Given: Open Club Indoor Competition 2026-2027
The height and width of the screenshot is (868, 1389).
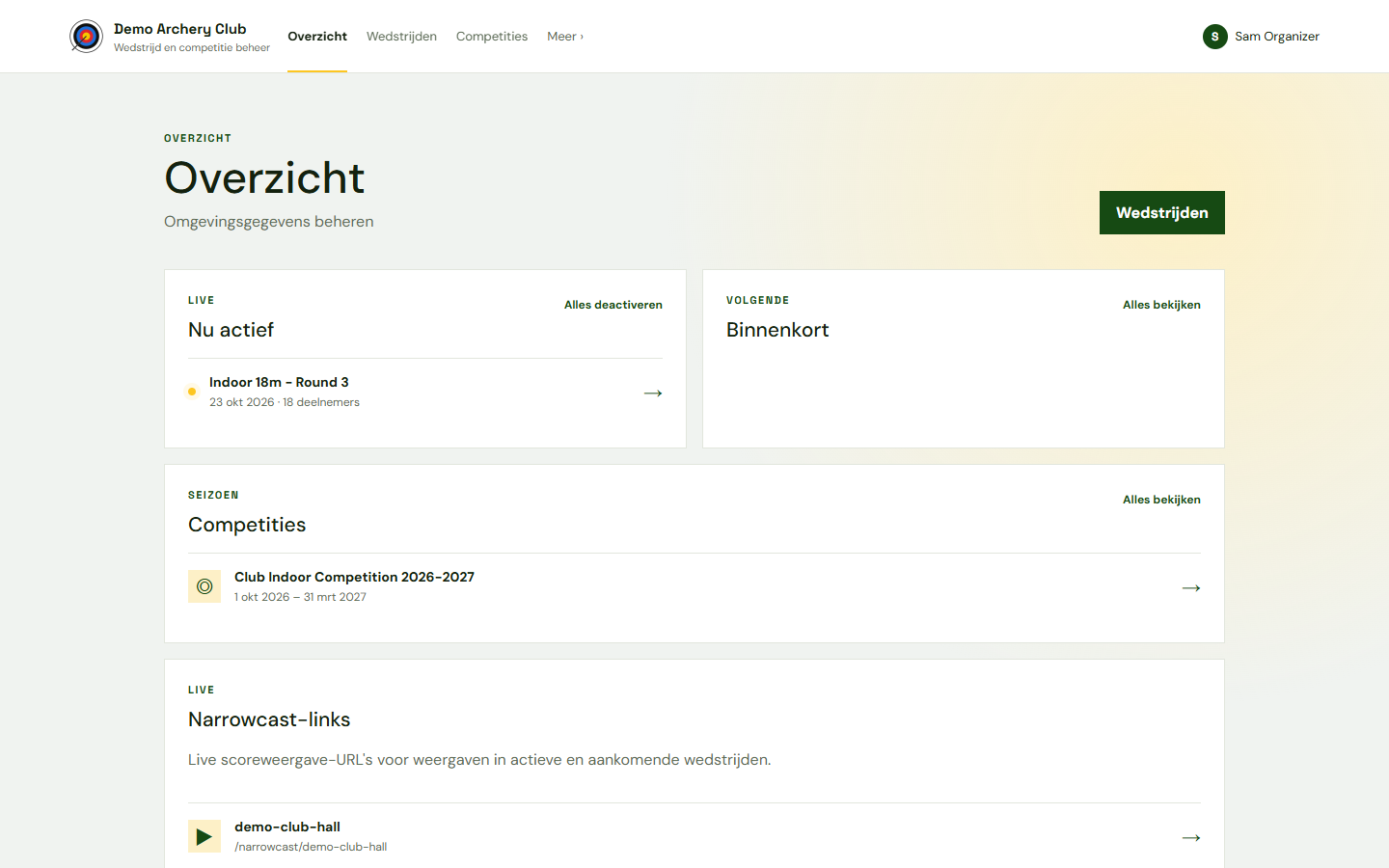Looking at the screenshot, I should [x=694, y=587].
